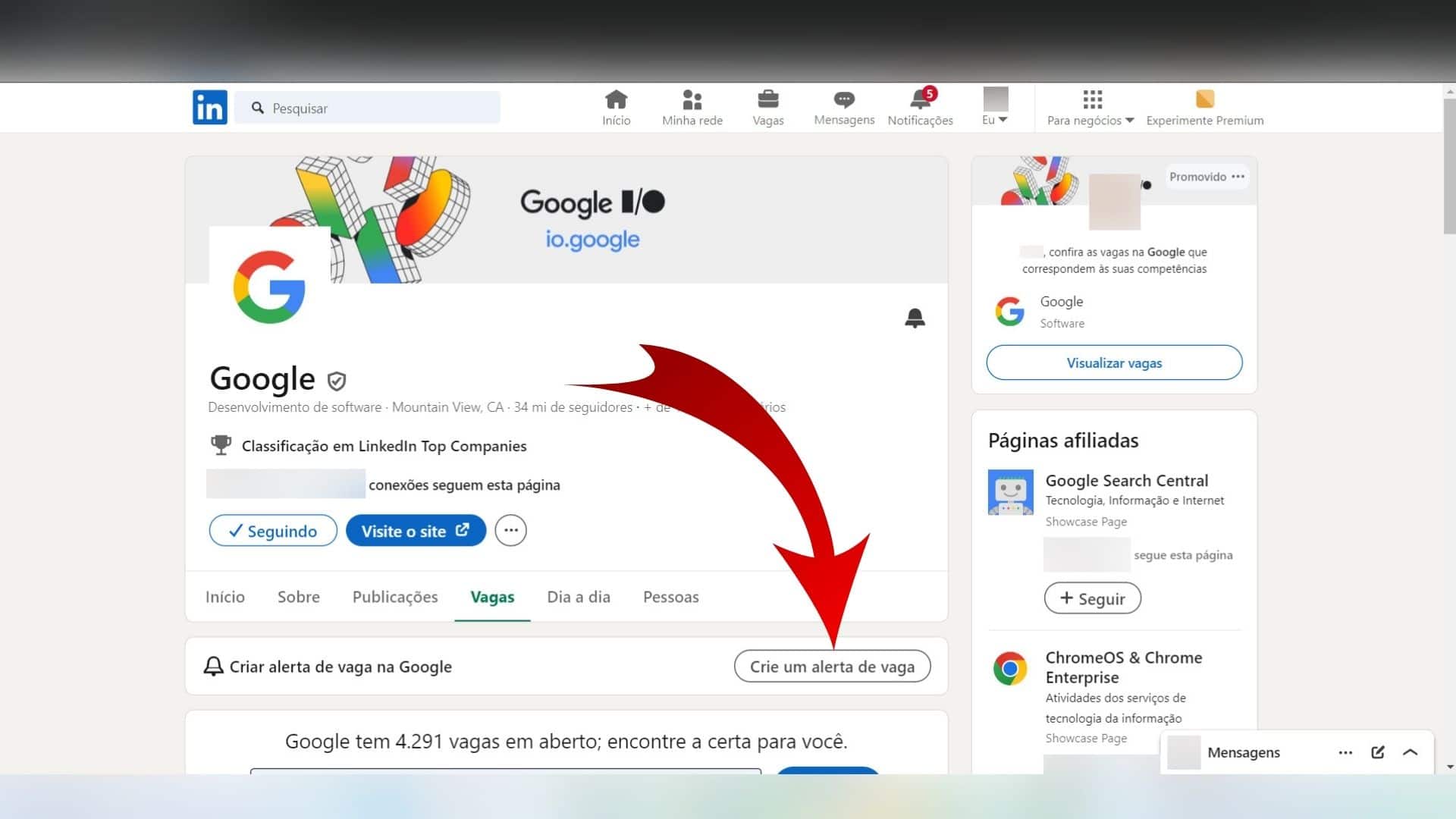Image resolution: width=1456 pixels, height=819 pixels.
Task: Click the LinkedIn logo
Action: [209, 108]
